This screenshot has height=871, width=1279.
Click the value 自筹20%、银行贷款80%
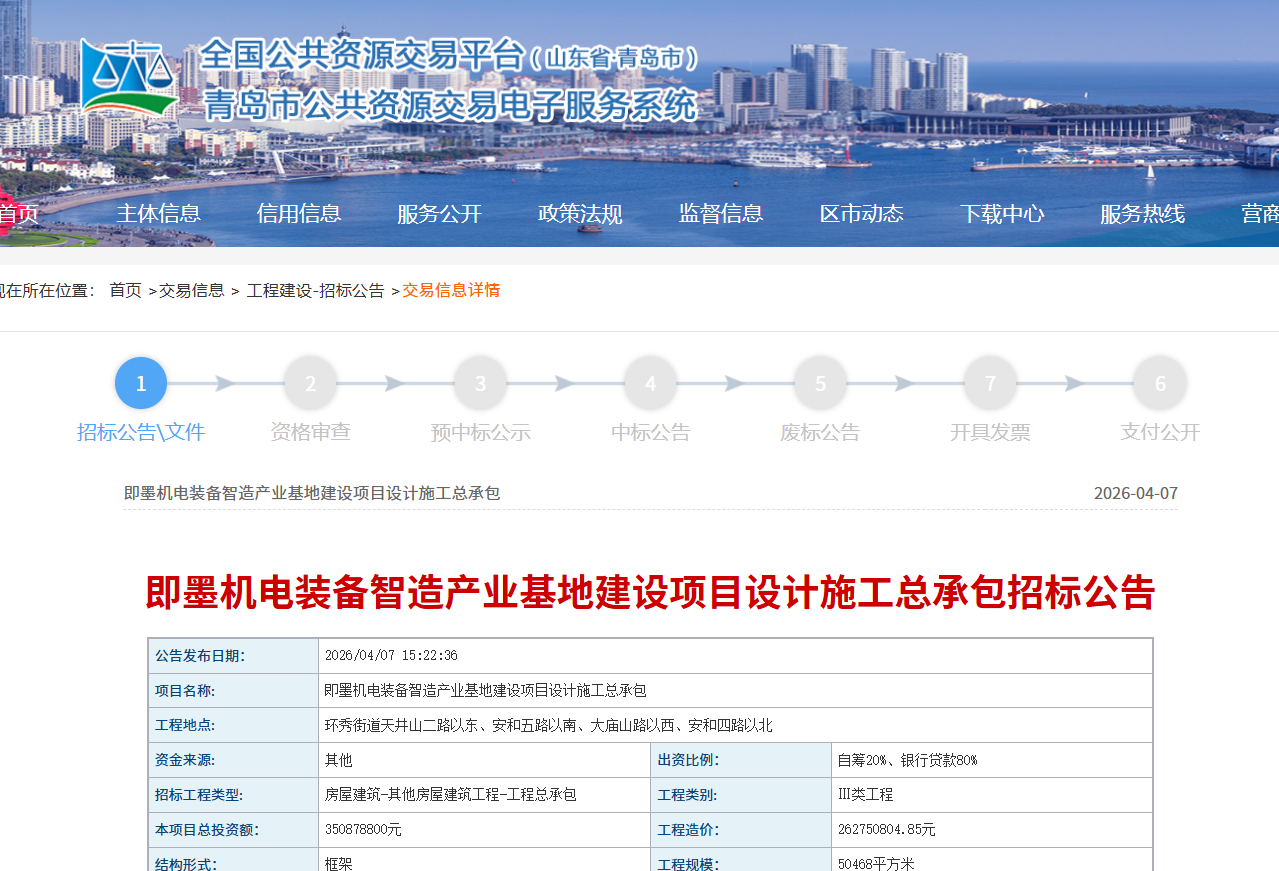click(x=907, y=760)
